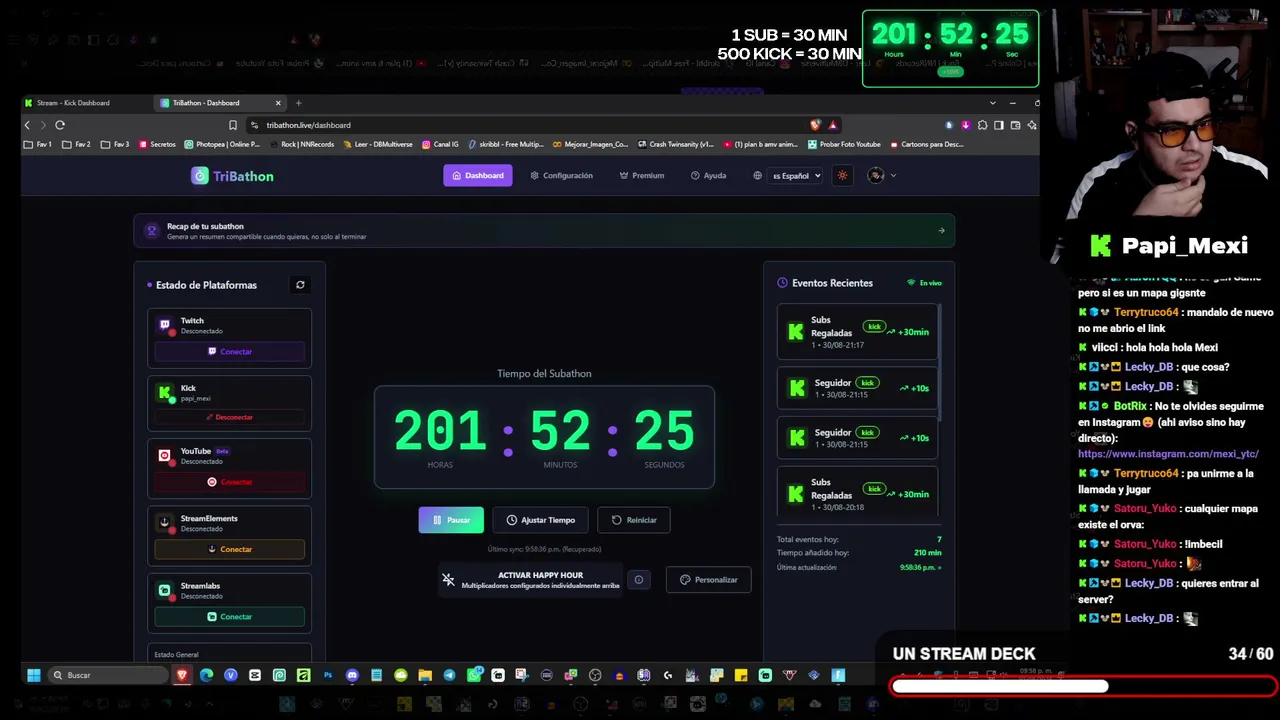Click the YouTube platform icon
The height and width of the screenshot is (720, 1280).
(x=165, y=455)
